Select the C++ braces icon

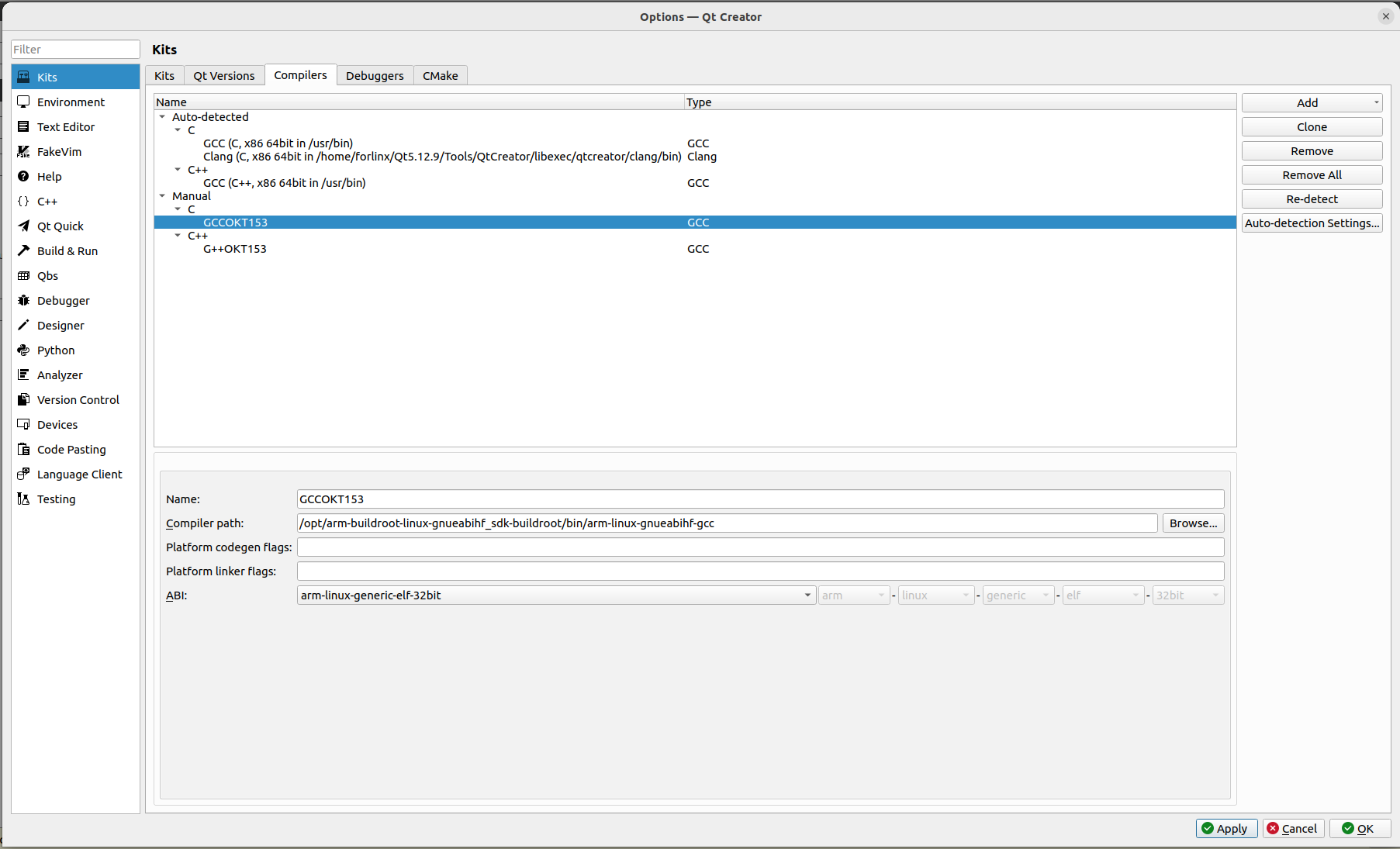tap(23, 201)
